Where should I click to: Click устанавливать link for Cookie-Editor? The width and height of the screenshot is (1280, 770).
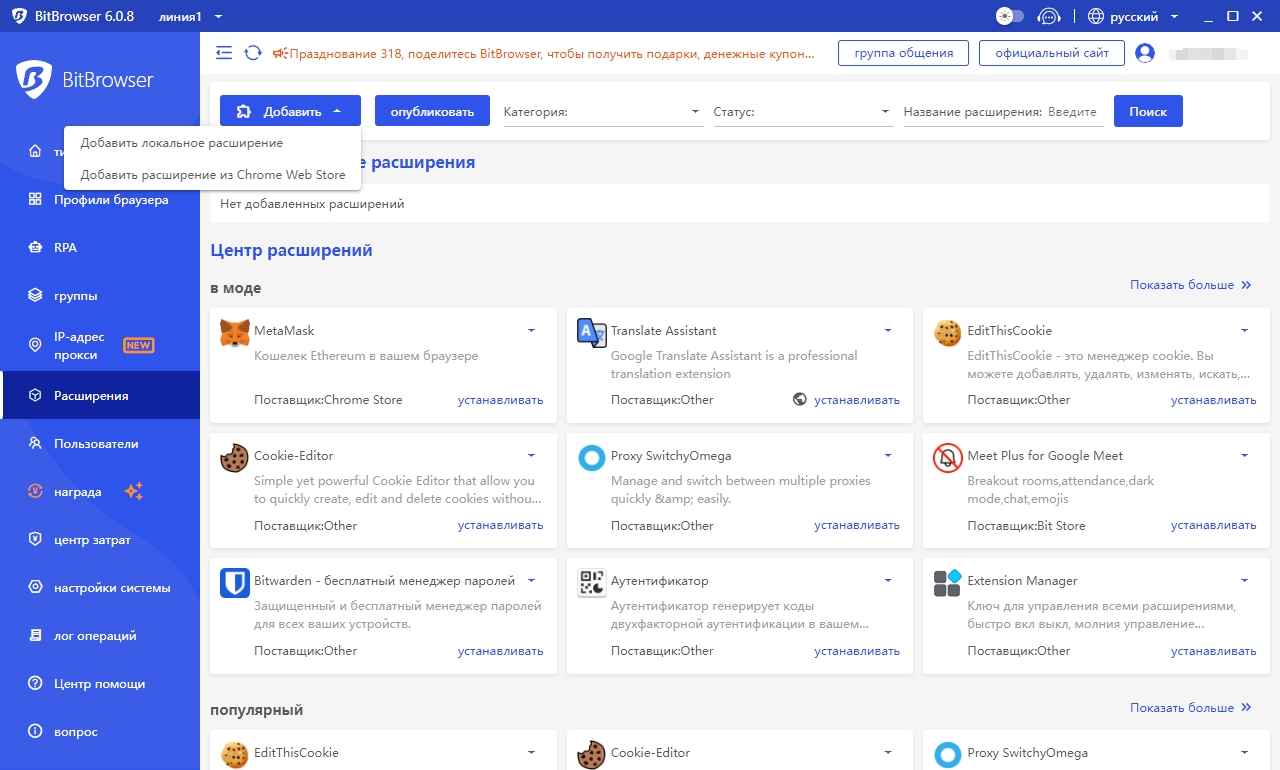500,525
